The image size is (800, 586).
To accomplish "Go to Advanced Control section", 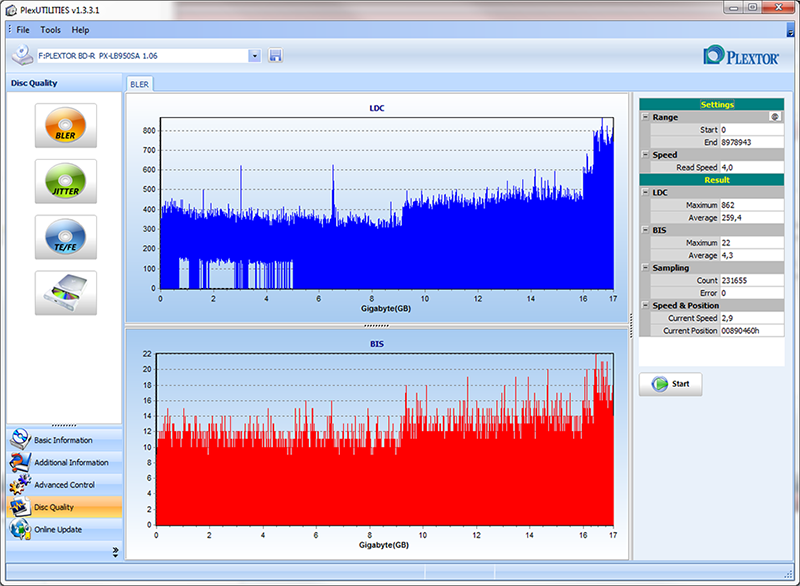I will coord(64,485).
